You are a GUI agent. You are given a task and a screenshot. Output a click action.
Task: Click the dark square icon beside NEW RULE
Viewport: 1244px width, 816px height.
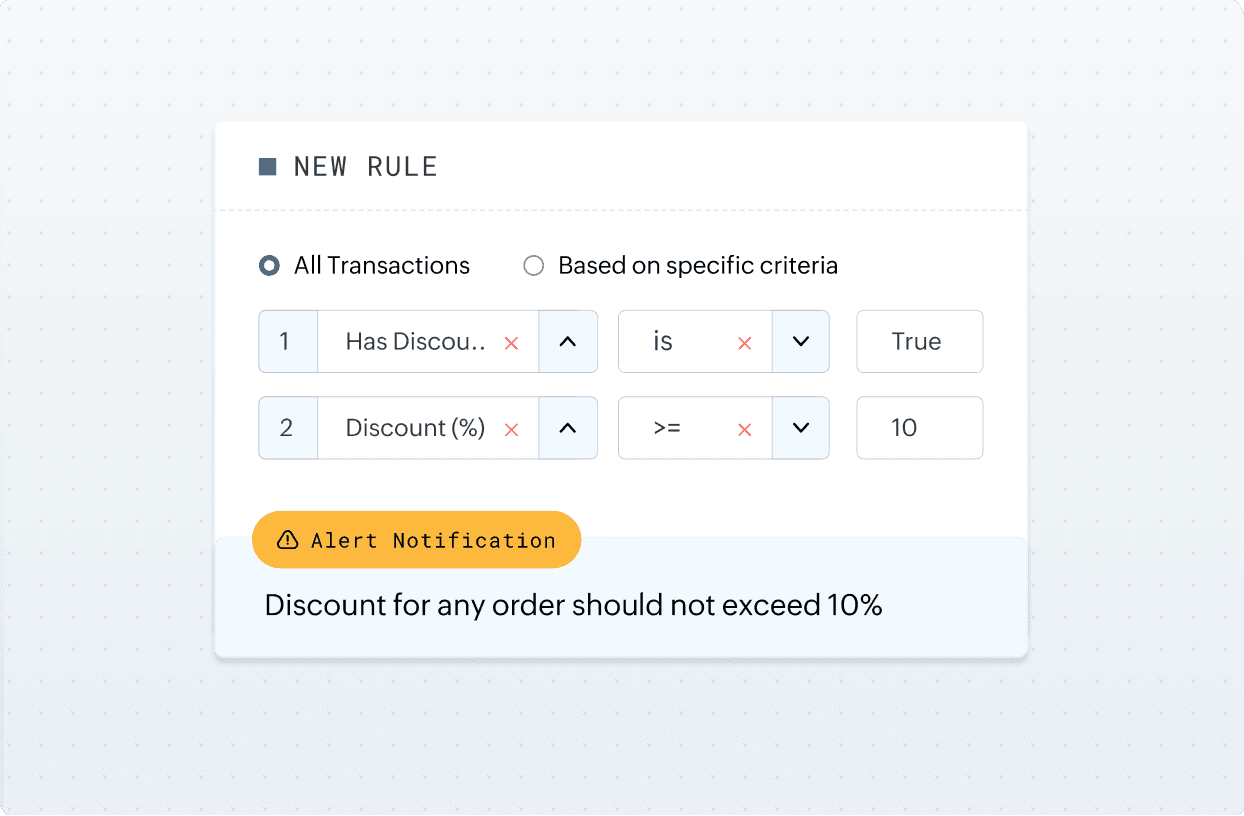tap(266, 166)
